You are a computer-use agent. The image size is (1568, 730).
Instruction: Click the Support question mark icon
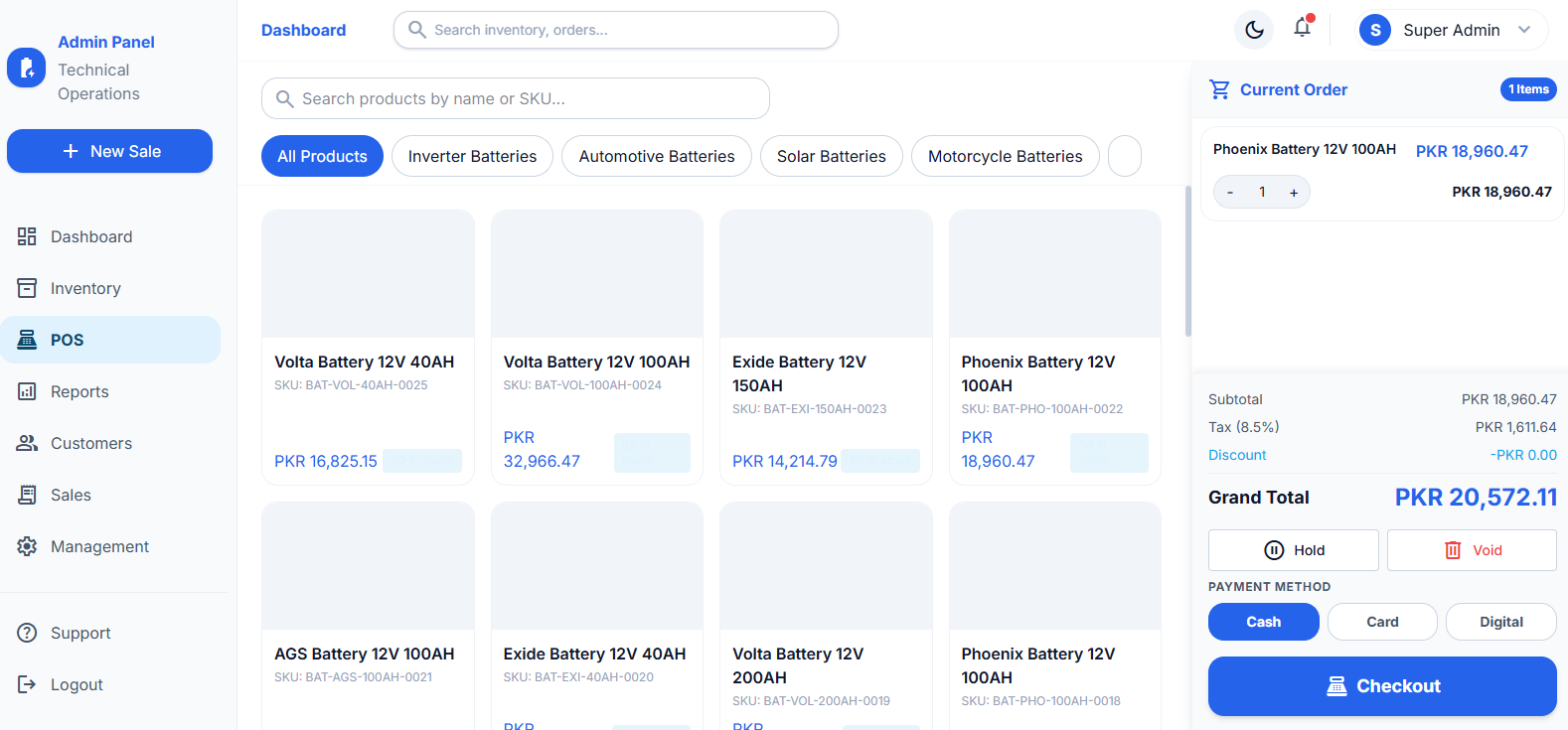point(27,633)
